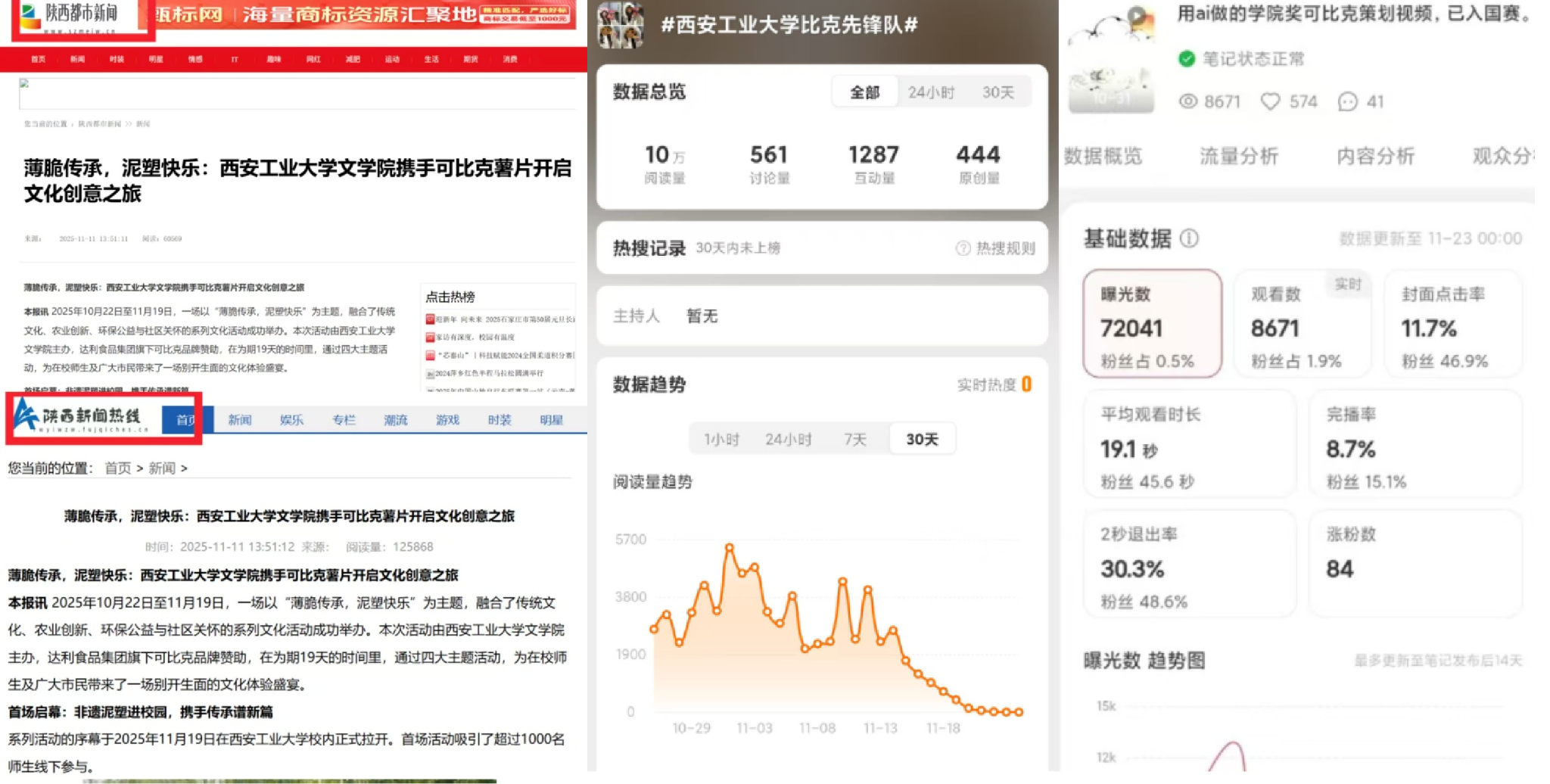Click the 西安工业大学比克先锋队 topic avatar
Screen dimensions: 1550x784
pyautogui.click(x=620, y=25)
